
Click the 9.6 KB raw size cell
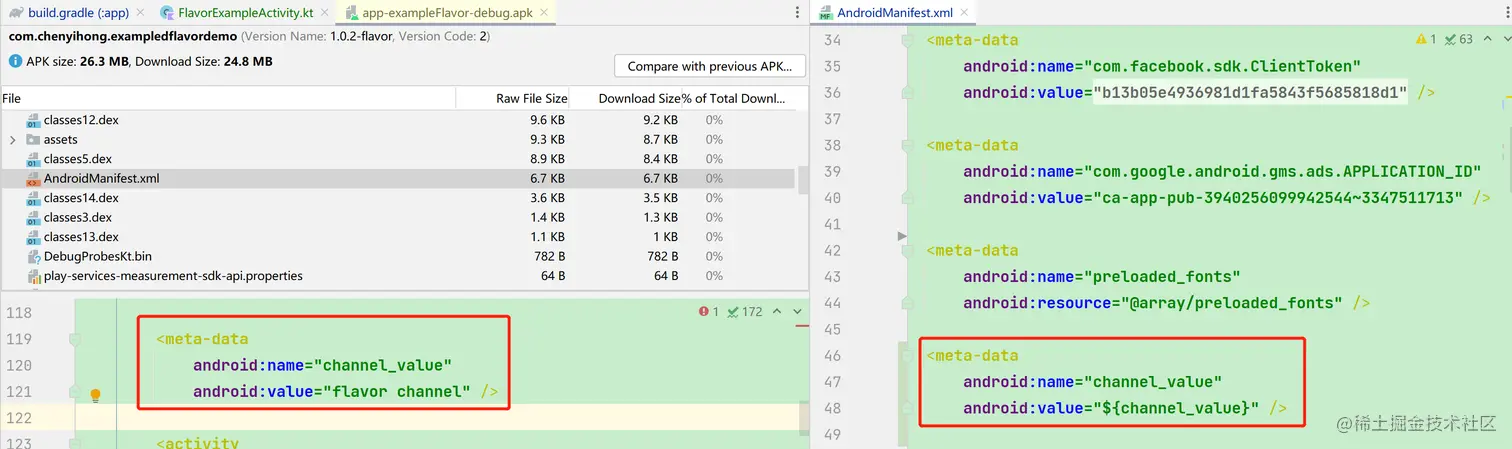547,120
